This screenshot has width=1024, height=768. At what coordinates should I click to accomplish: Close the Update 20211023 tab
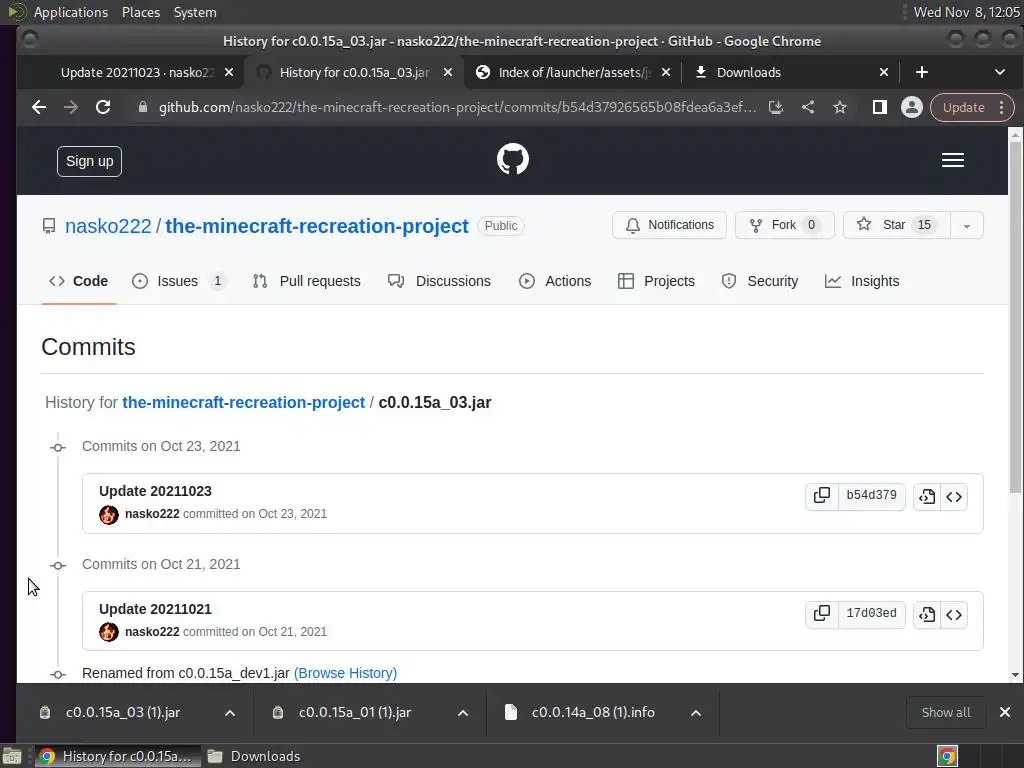click(229, 72)
